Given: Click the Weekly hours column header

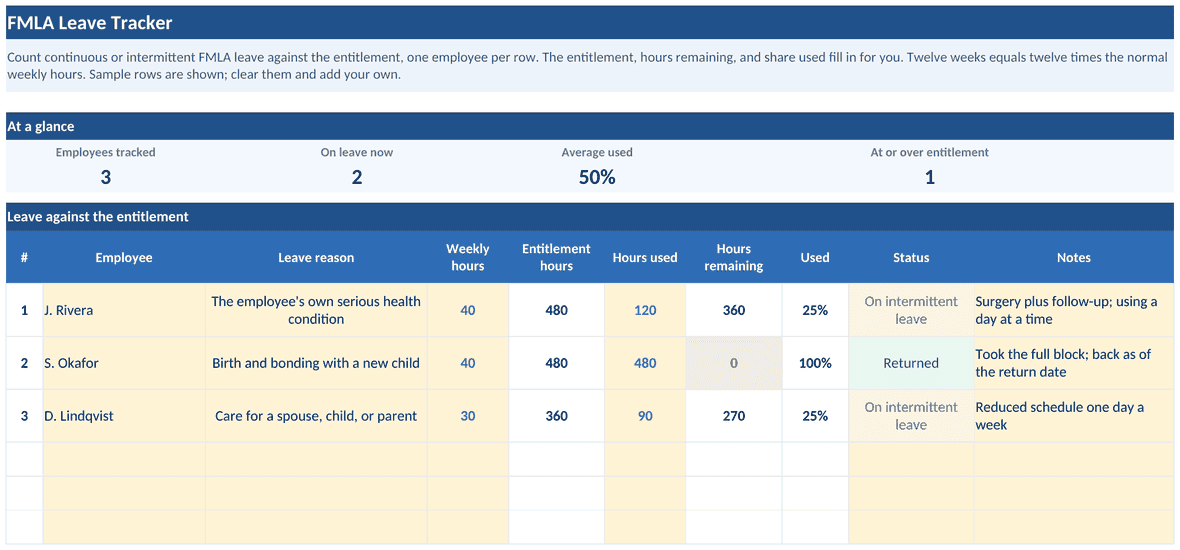Looking at the screenshot, I should [x=468, y=257].
